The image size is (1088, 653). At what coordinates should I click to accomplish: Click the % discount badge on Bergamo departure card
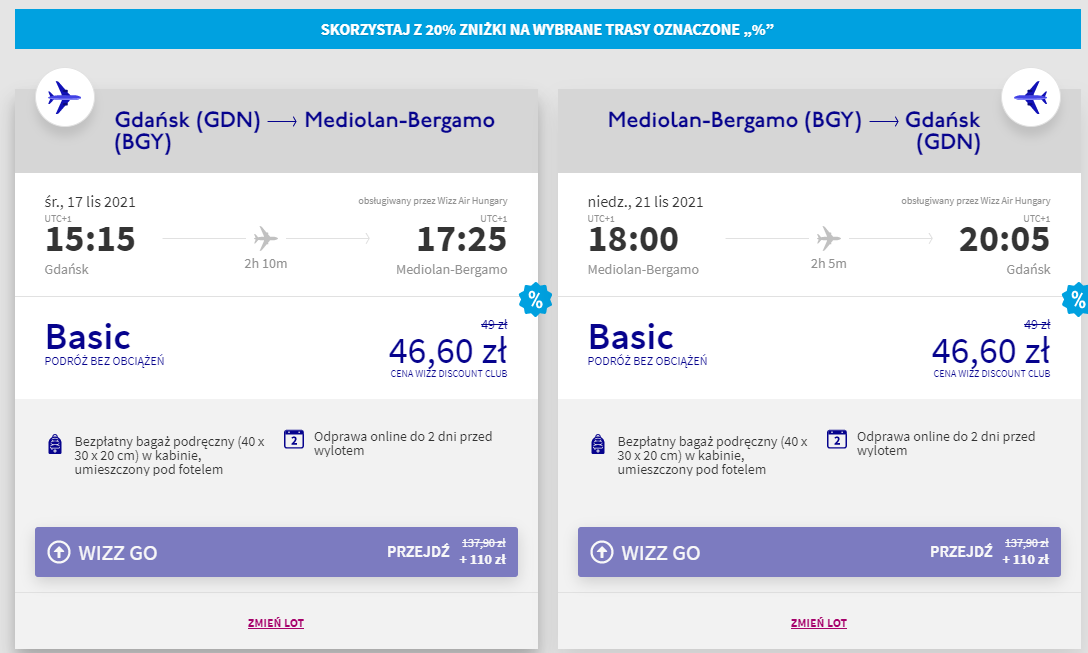1078,298
